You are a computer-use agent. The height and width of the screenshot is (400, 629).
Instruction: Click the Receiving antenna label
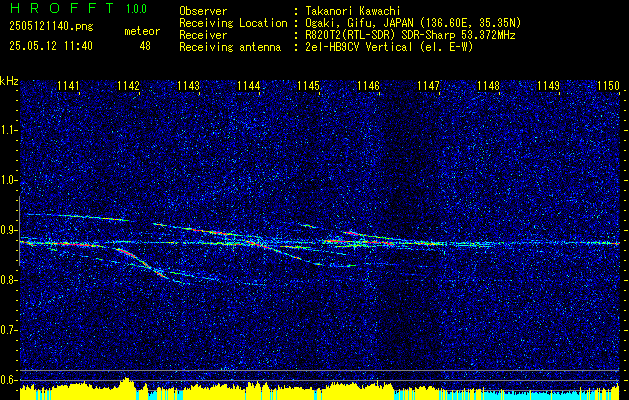click(x=230, y=47)
